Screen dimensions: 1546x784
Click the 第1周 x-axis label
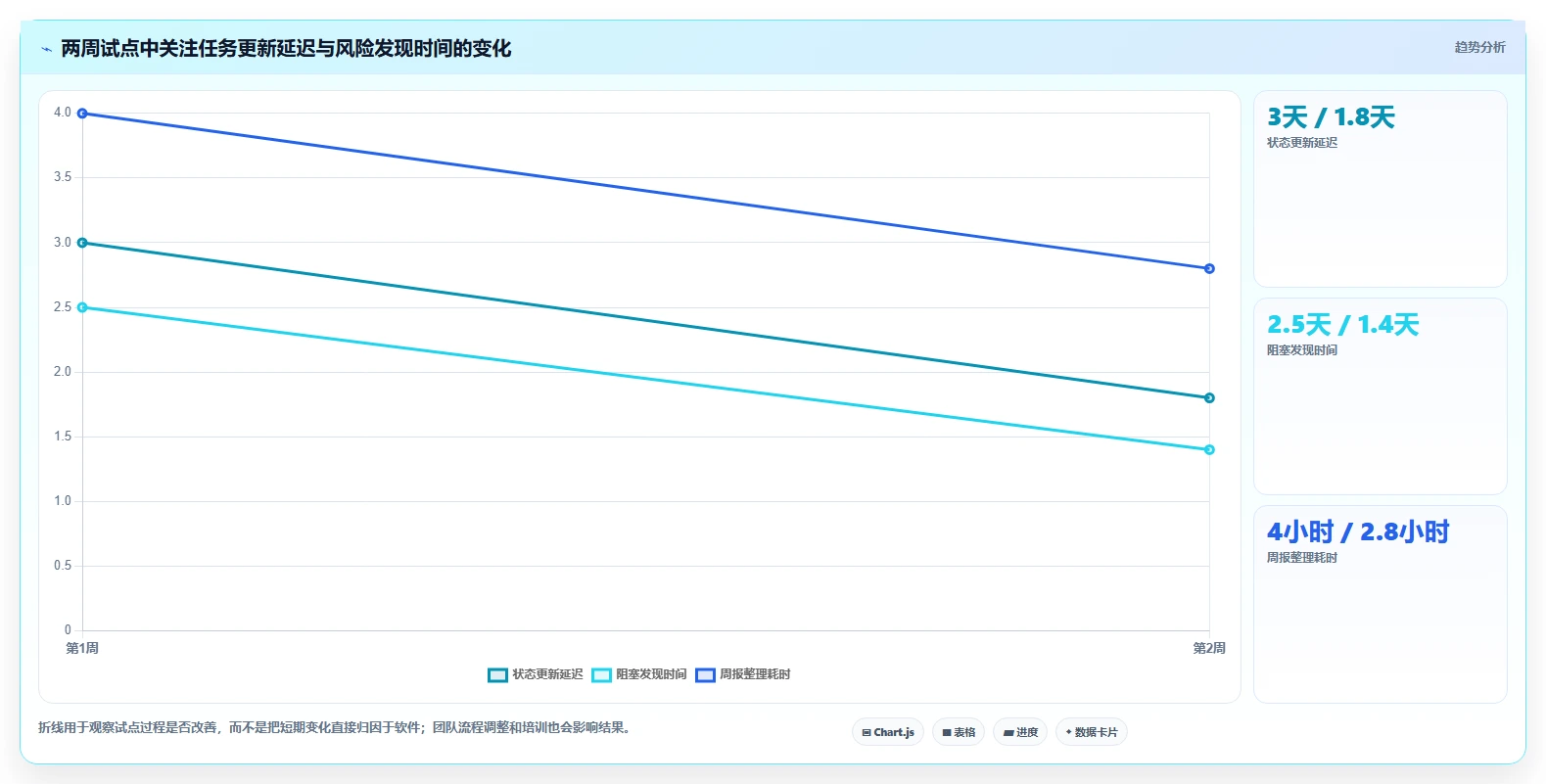tap(82, 648)
